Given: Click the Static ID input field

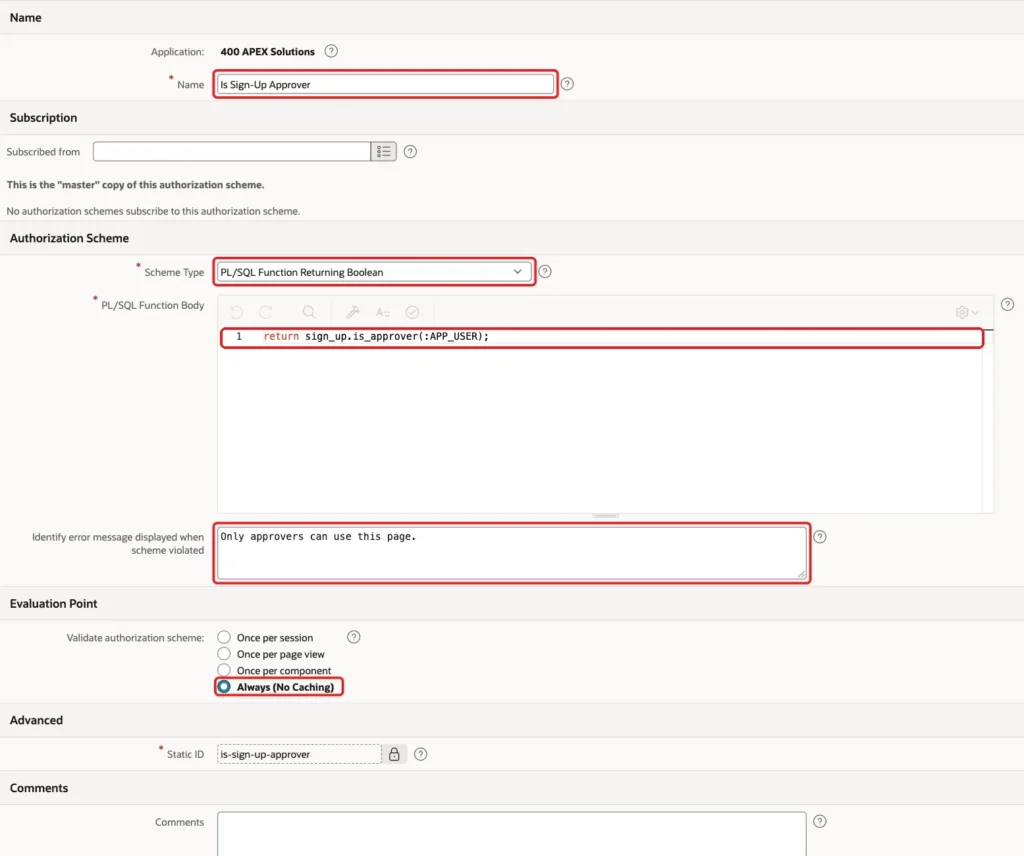Looking at the screenshot, I should coord(299,754).
